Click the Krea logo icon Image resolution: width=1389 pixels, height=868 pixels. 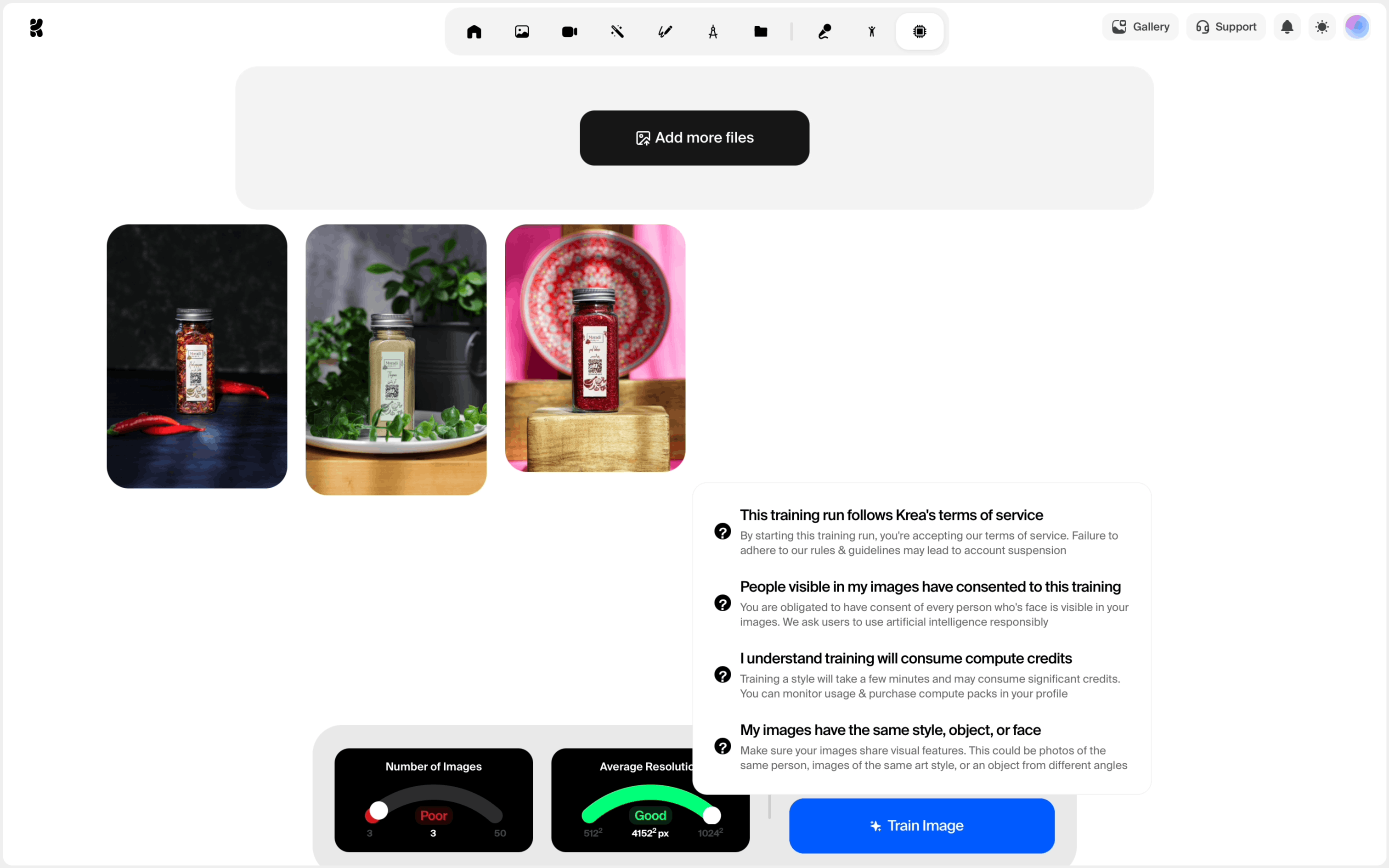[x=36, y=28]
